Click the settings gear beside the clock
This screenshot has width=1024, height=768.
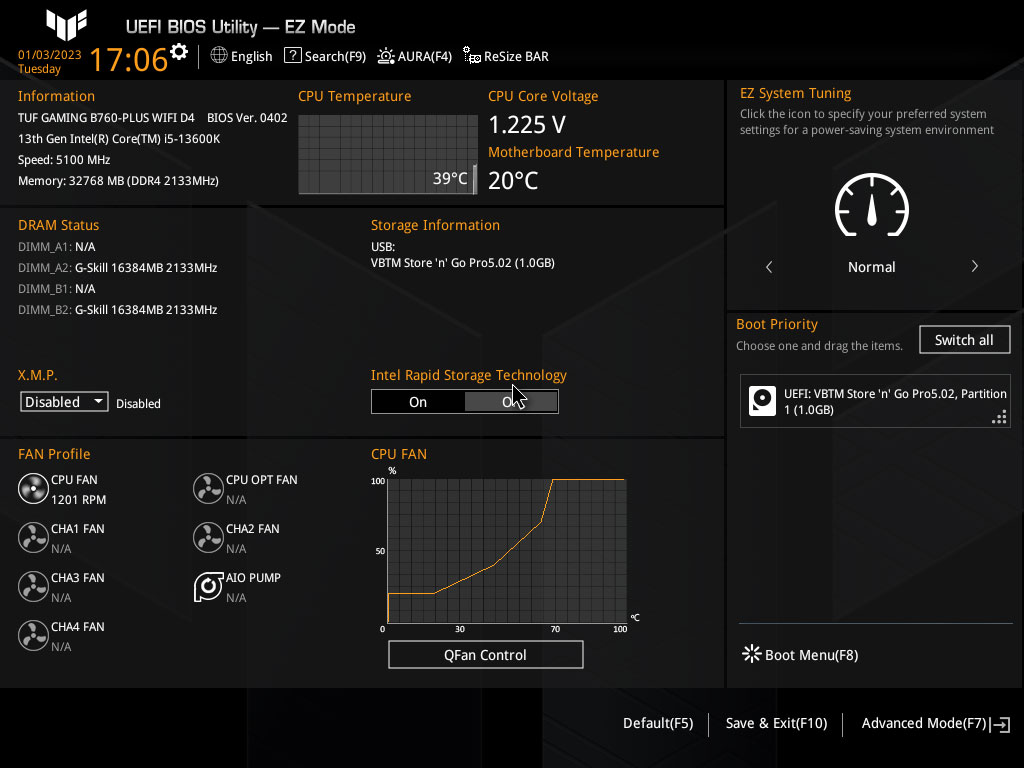click(x=179, y=52)
